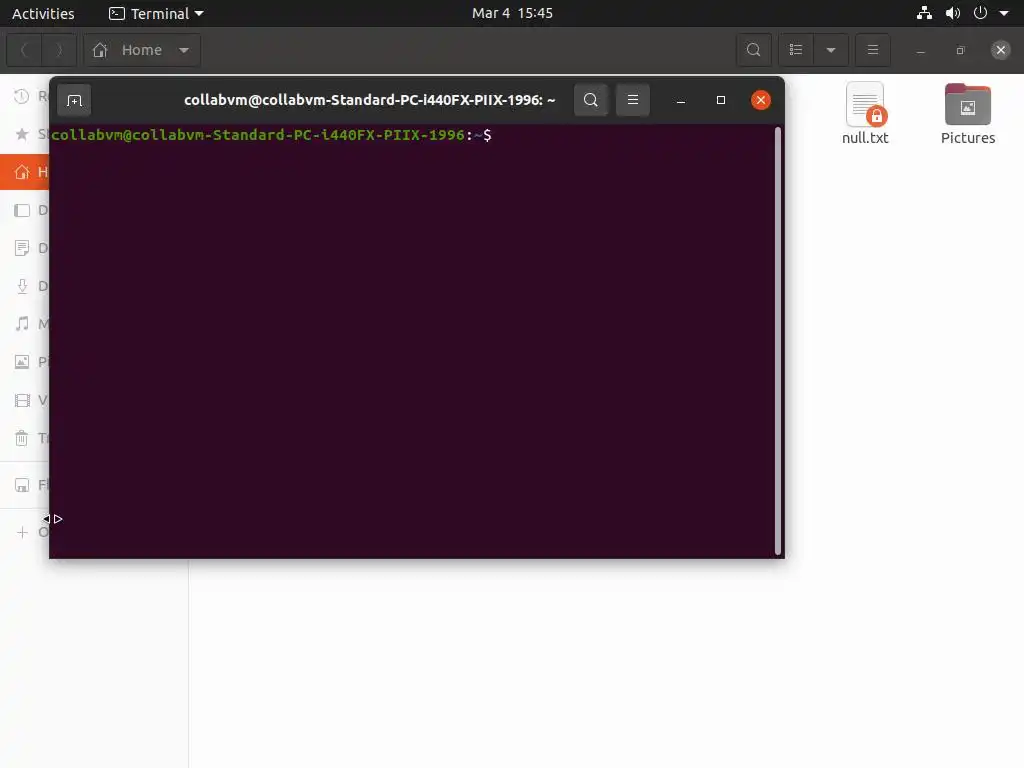
Task: Minimize the Files window
Action: tap(920, 50)
